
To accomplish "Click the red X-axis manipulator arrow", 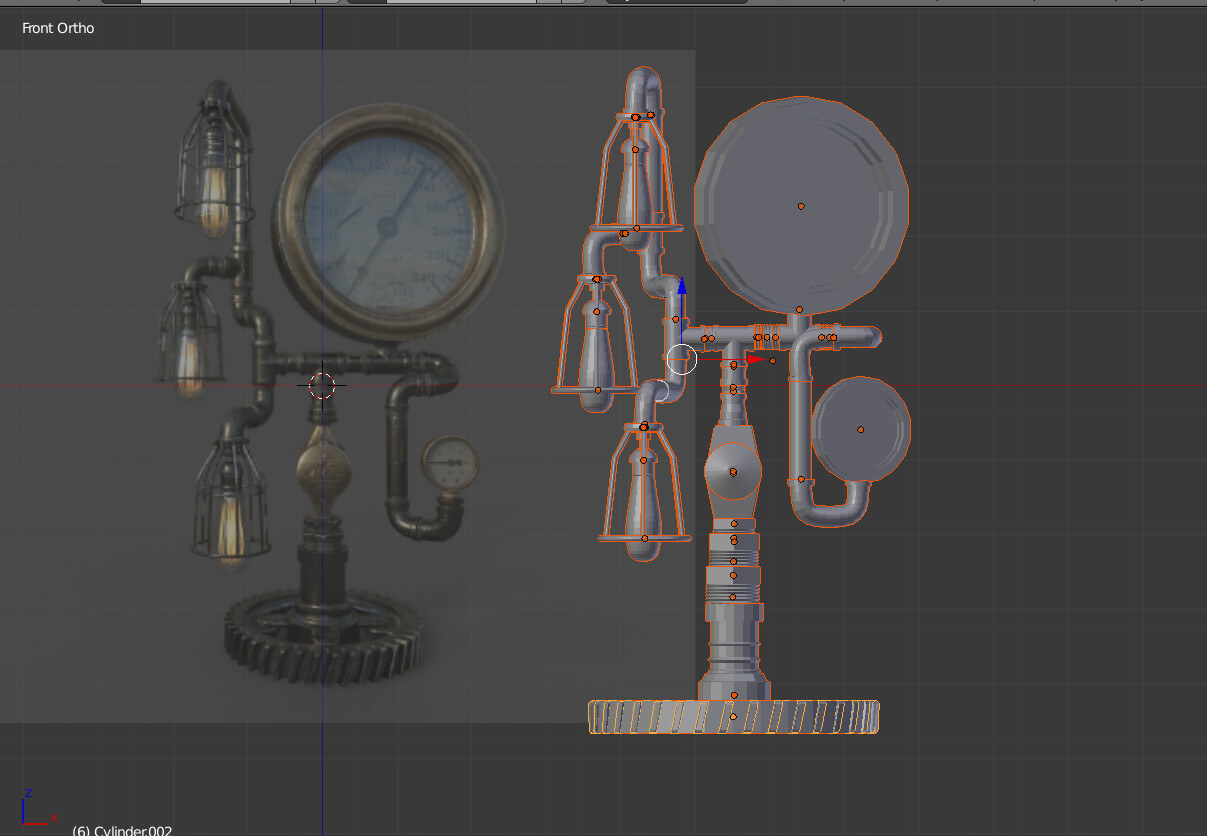I will click(755, 357).
